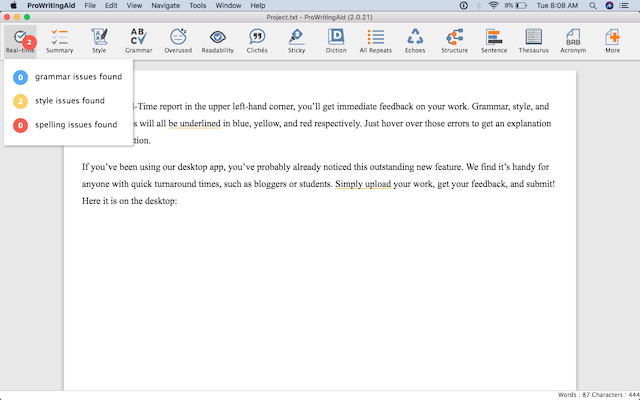The image size is (640, 400).
Task: Open the Echoes report
Action: tap(415, 41)
